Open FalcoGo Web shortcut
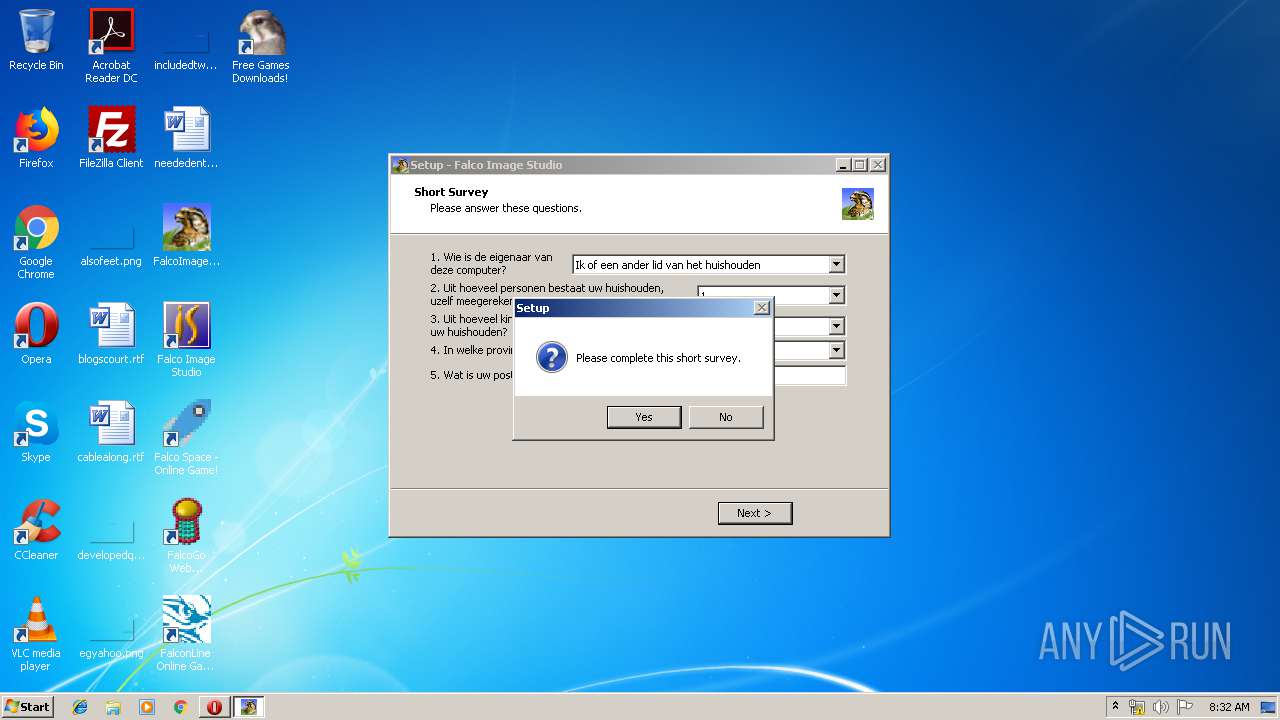The height and width of the screenshot is (720, 1280). point(186,536)
